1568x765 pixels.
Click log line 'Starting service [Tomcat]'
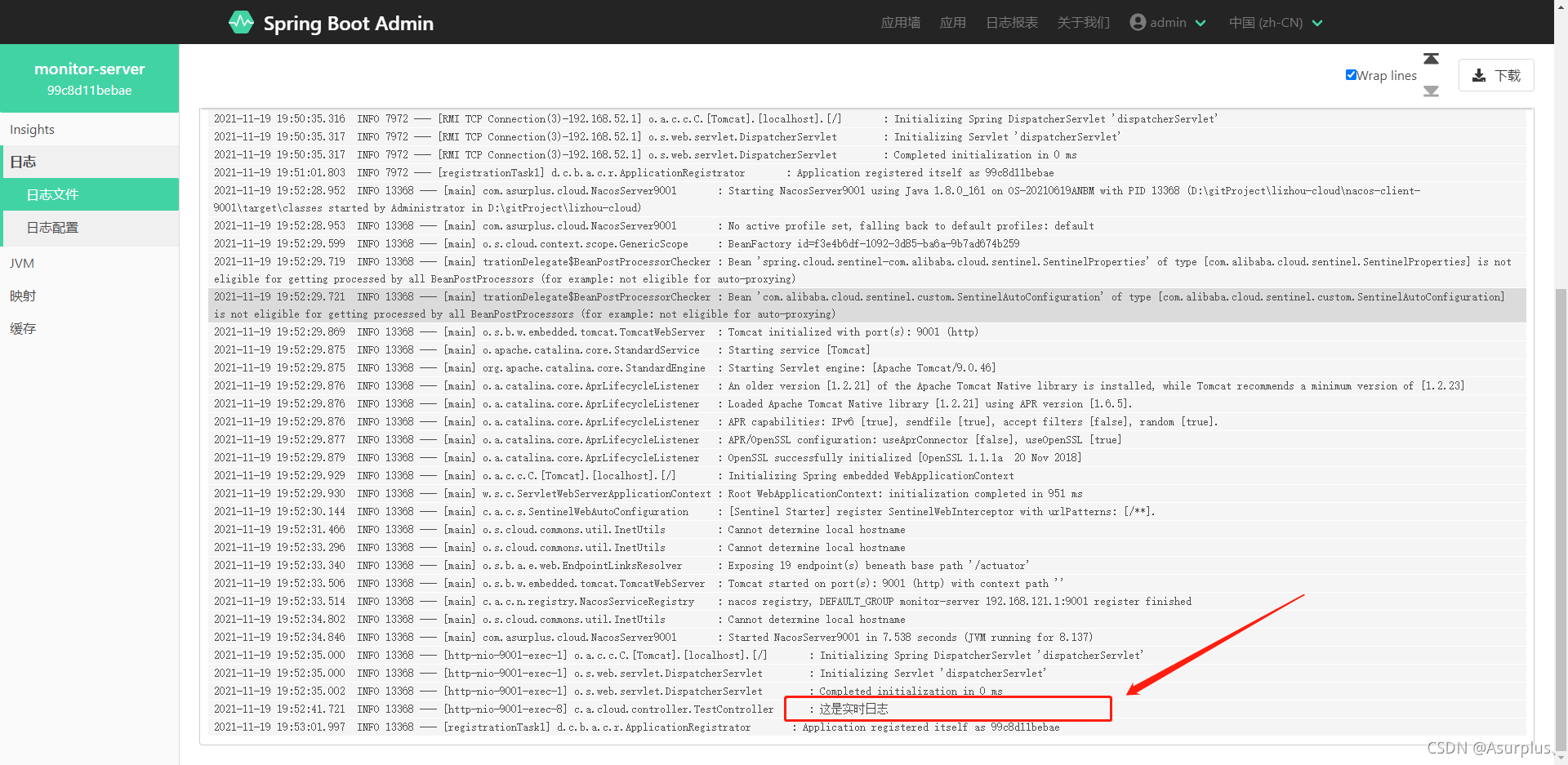(x=866, y=349)
